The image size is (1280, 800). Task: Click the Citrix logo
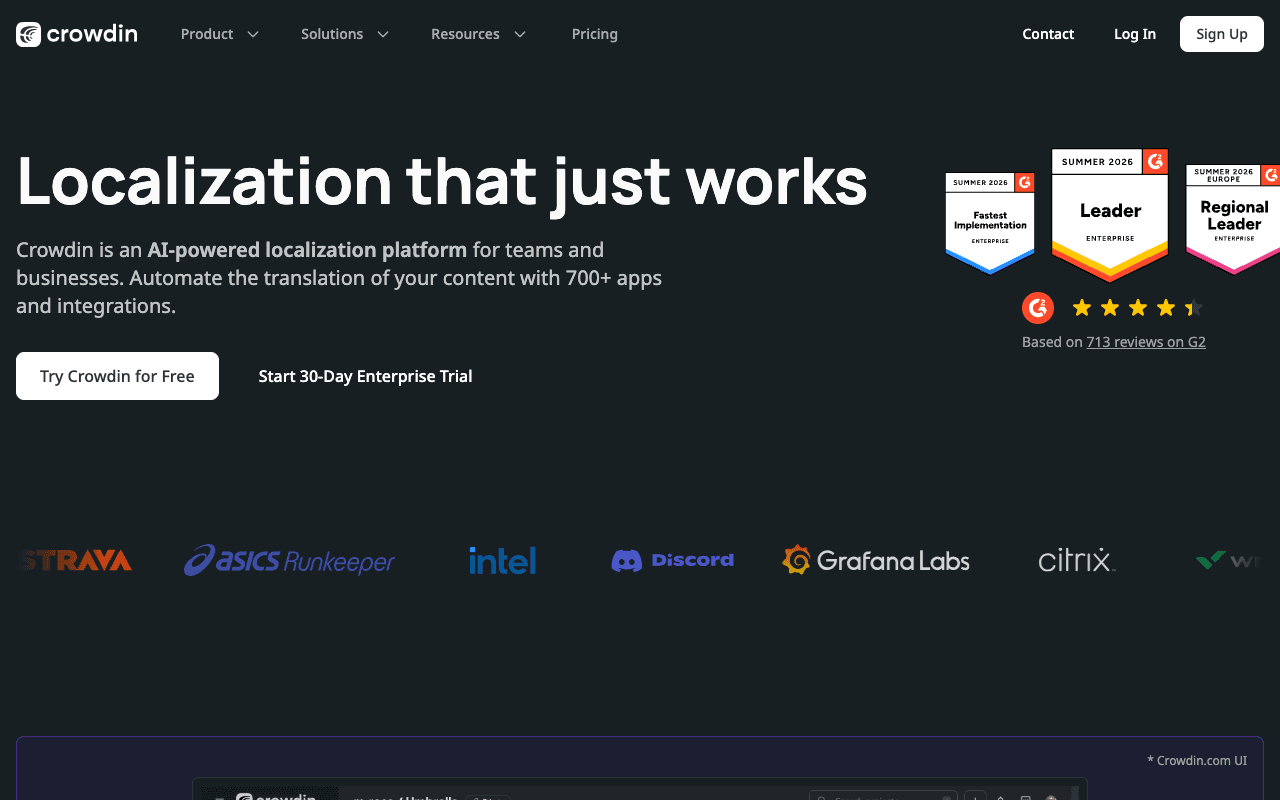pos(1077,560)
